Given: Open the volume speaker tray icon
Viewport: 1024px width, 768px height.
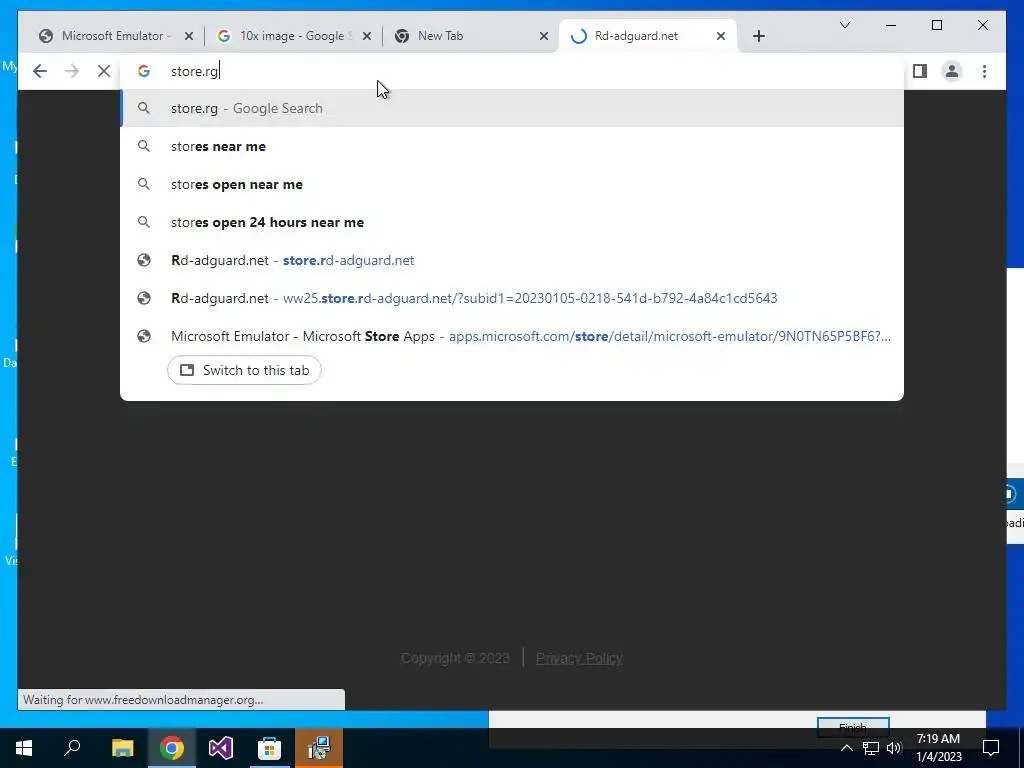Looking at the screenshot, I should pos(894,748).
